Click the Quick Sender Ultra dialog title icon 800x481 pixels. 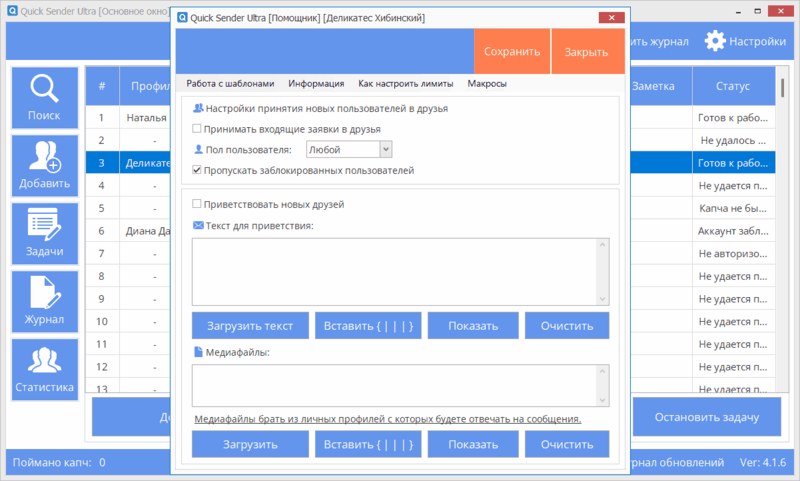coord(184,18)
